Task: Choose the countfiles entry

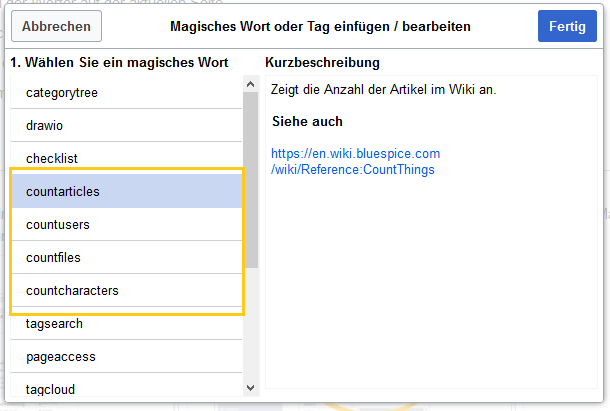Action: [x=126, y=257]
